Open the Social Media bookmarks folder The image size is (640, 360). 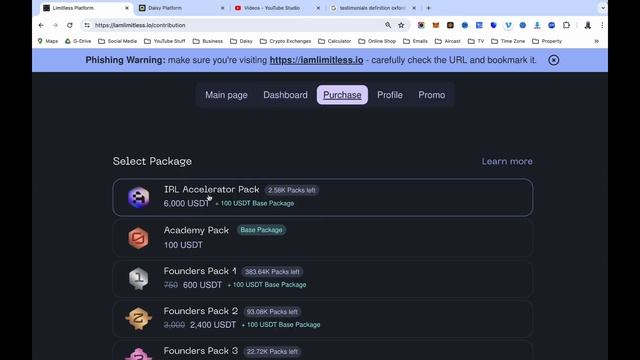118,41
